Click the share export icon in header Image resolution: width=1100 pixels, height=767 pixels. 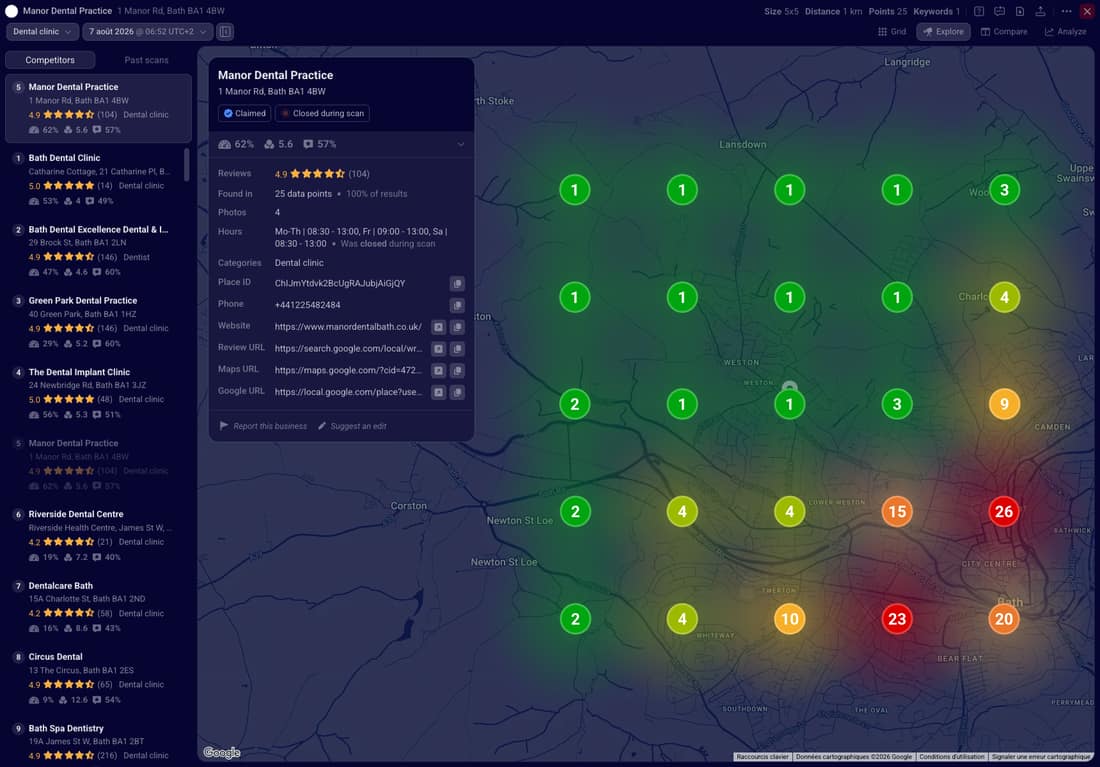click(x=1040, y=11)
